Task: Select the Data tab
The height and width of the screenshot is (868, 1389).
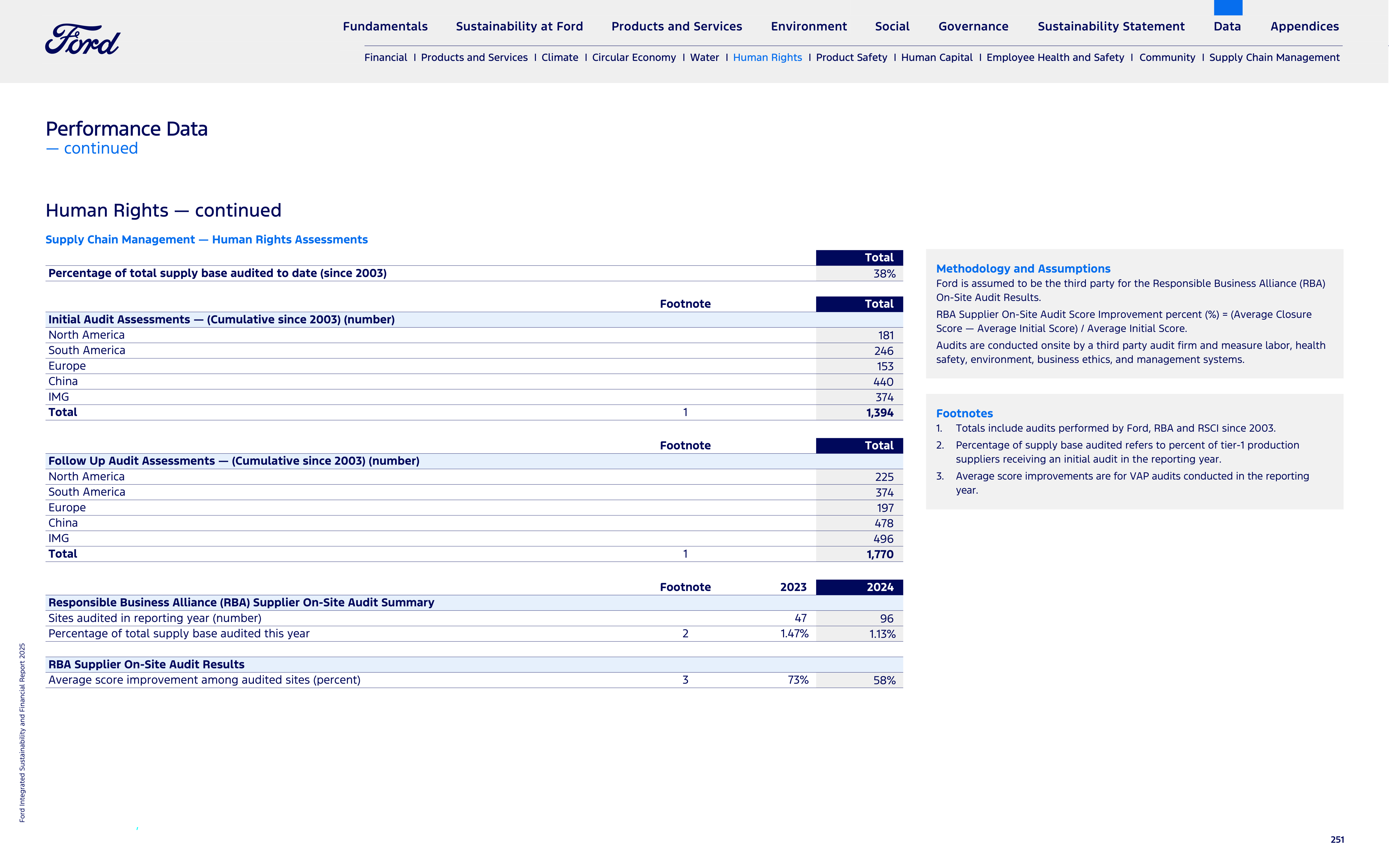Action: pyautogui.click(x=1227, y=26)
